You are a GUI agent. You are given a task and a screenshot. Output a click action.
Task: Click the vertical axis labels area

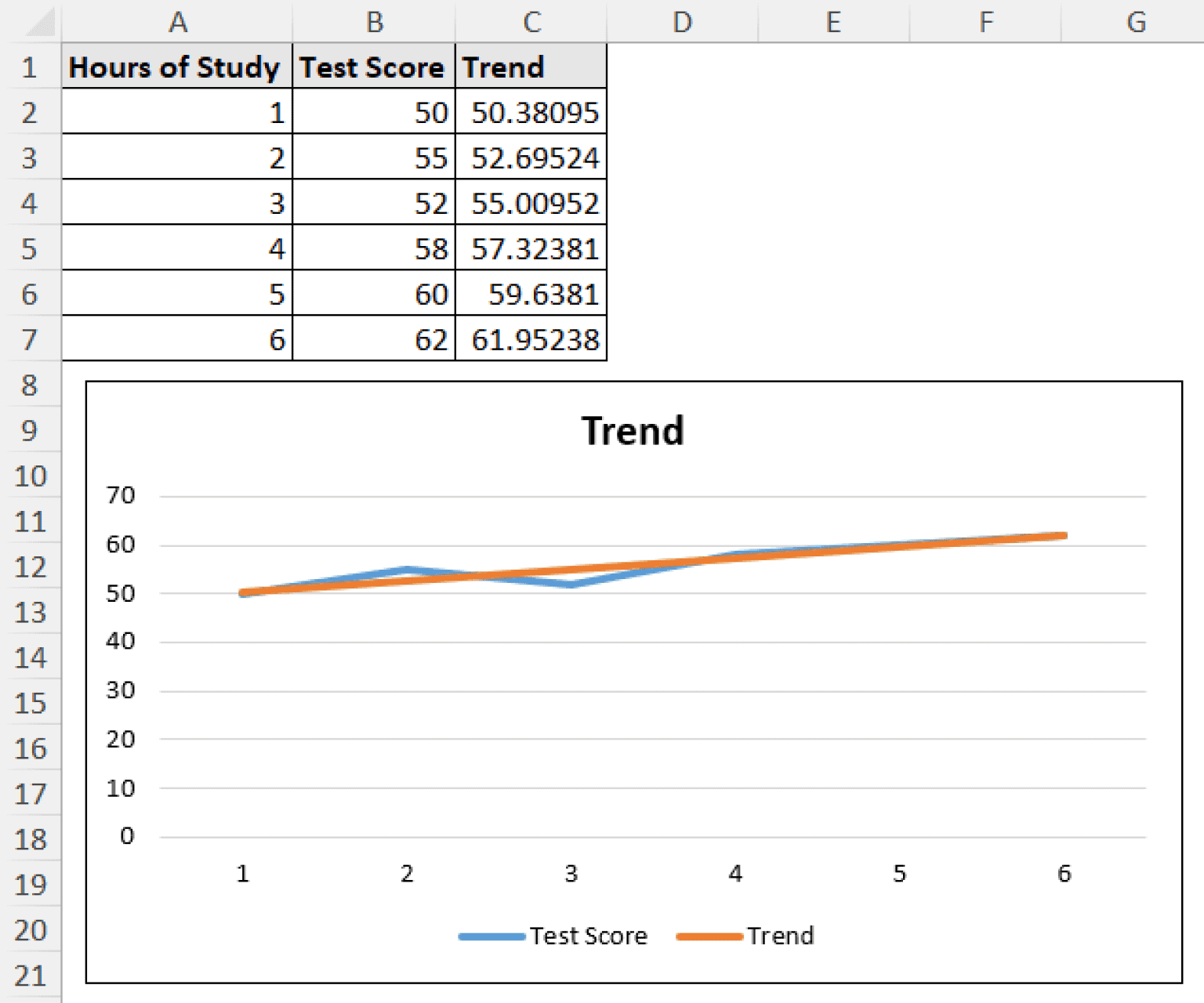coord(121,666)
